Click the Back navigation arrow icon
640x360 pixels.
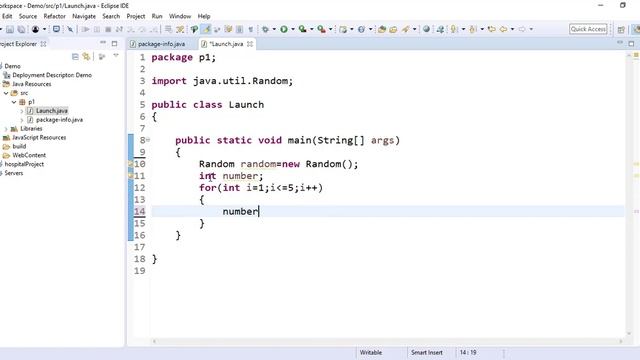click(x=504, y=29)
